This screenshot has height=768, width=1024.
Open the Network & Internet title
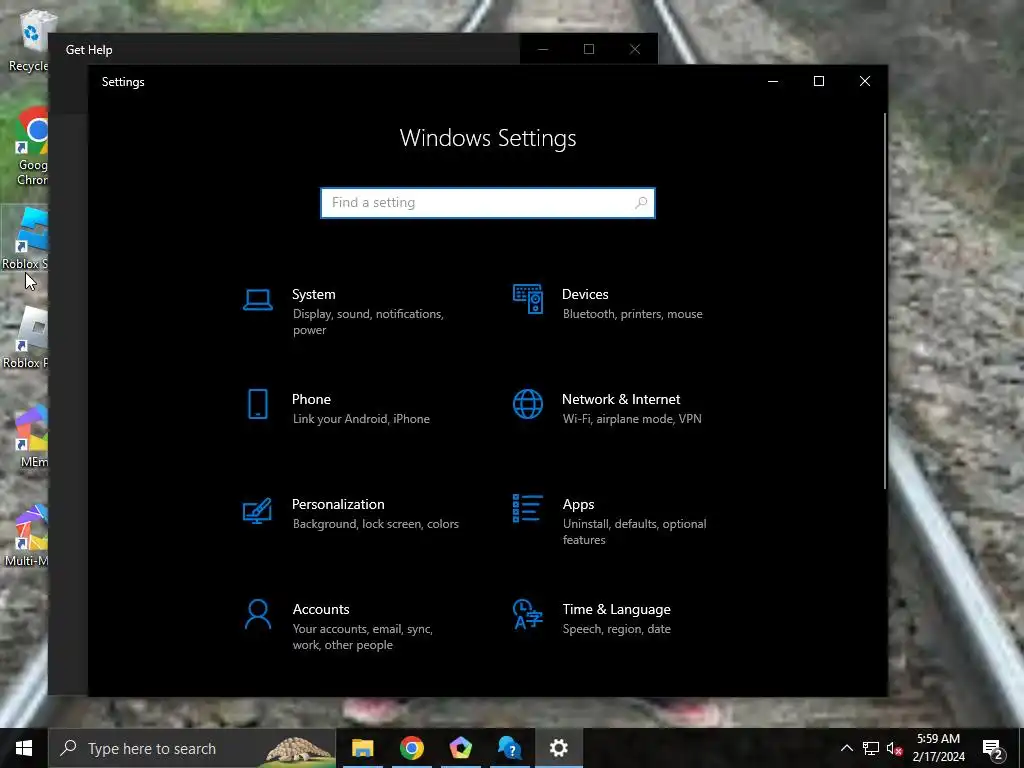click(x=620, y=400)
